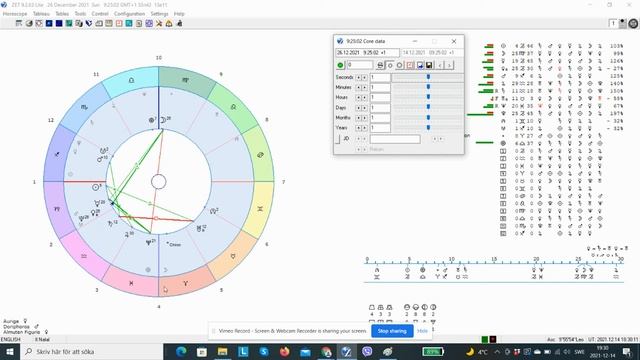Click the blue arrow save icon in Core data
The height and width of the screenshot is (360, 640).
[420, 65]
